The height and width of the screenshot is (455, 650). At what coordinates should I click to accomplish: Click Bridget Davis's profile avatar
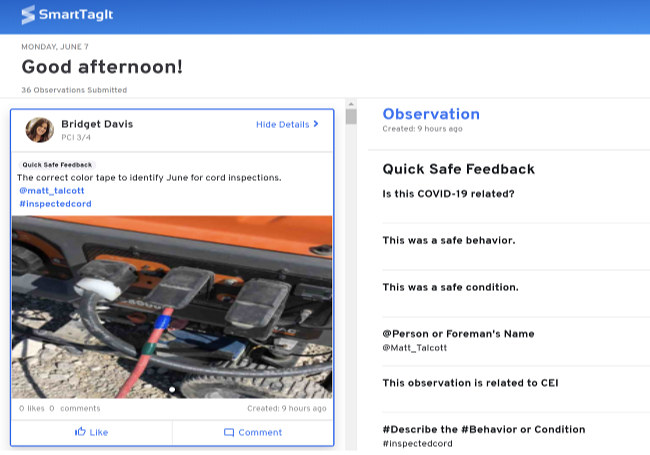39,130
